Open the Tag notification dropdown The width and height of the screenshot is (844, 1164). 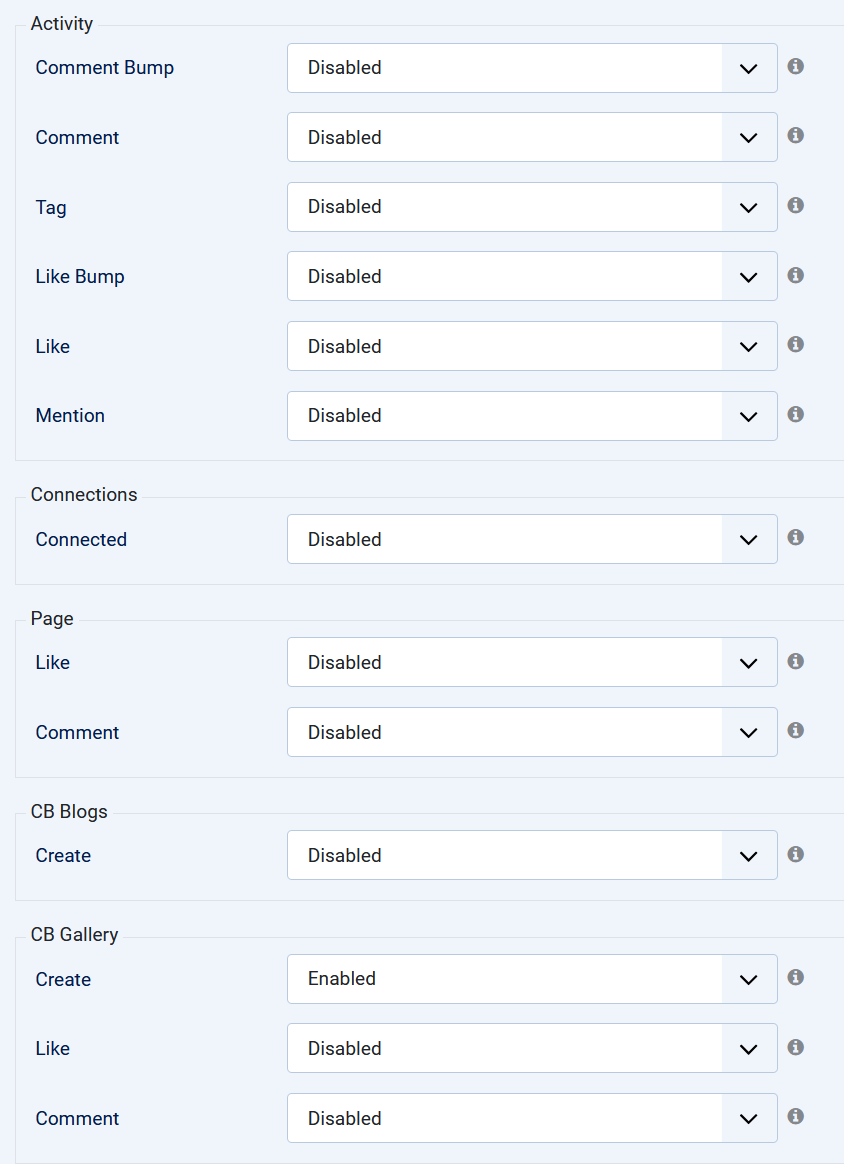532,207
